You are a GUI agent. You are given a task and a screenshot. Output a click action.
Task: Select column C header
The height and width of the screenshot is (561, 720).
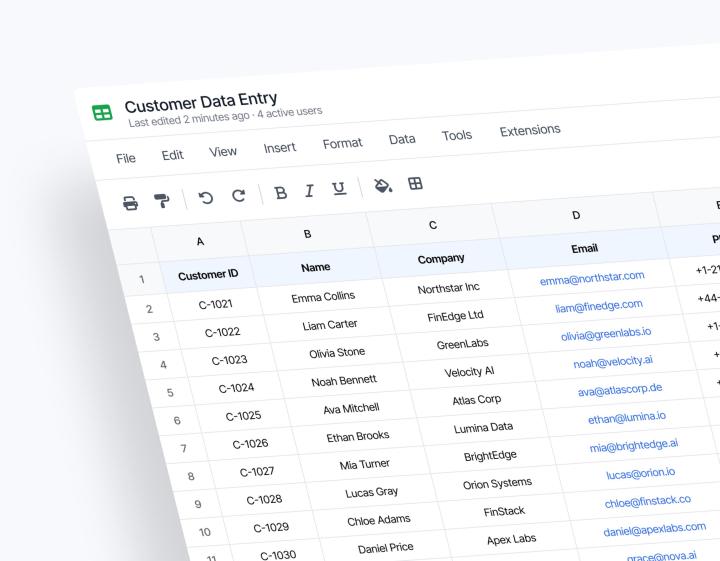point(433,225)
